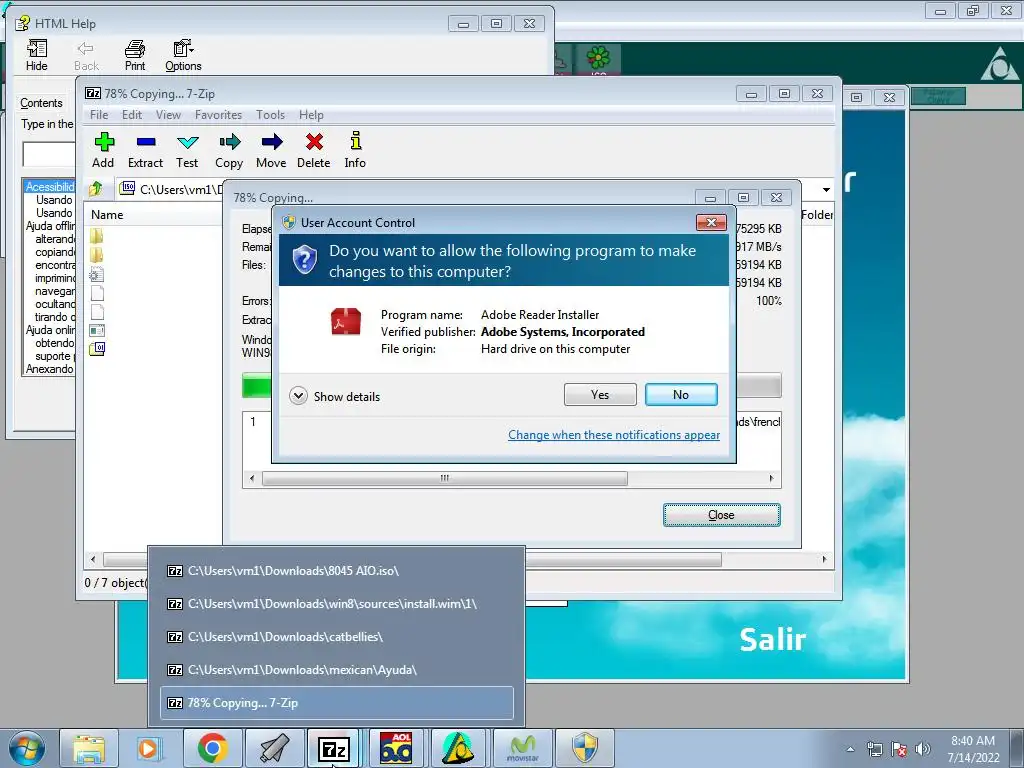Screen dimensions: 1024x768
Task: Open the Tools menu in 7-Zip
Action: tap(270, 115)
